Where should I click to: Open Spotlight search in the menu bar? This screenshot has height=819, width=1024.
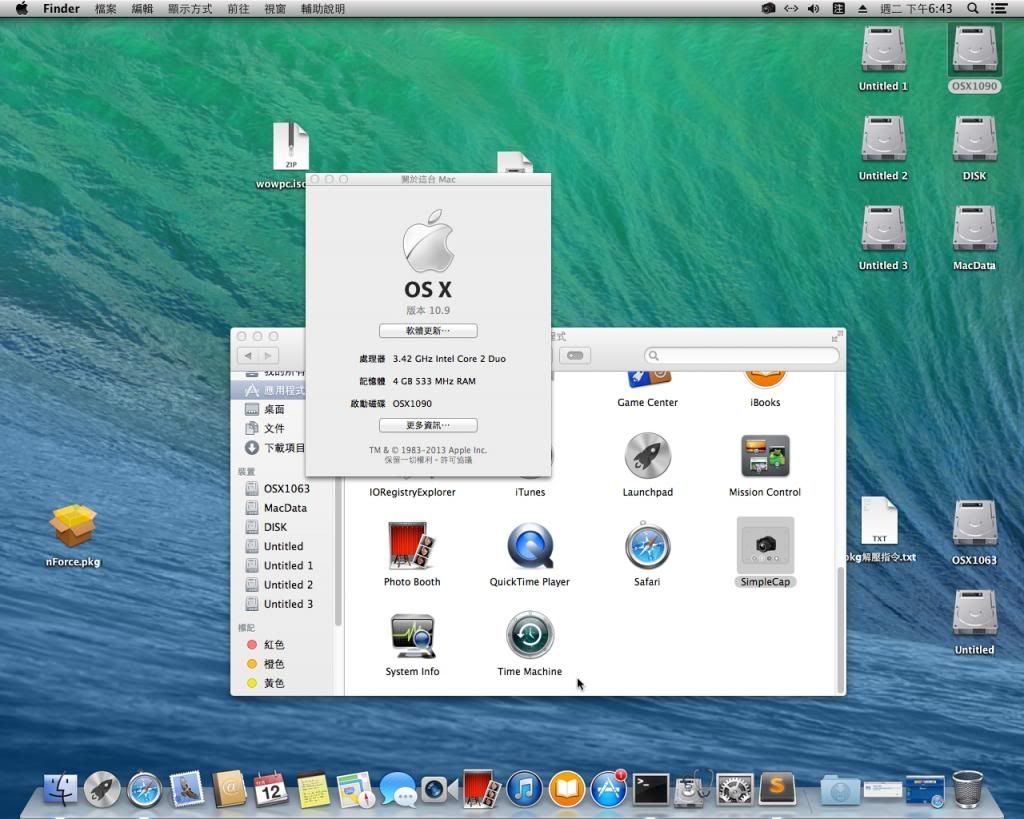(972, 8)
